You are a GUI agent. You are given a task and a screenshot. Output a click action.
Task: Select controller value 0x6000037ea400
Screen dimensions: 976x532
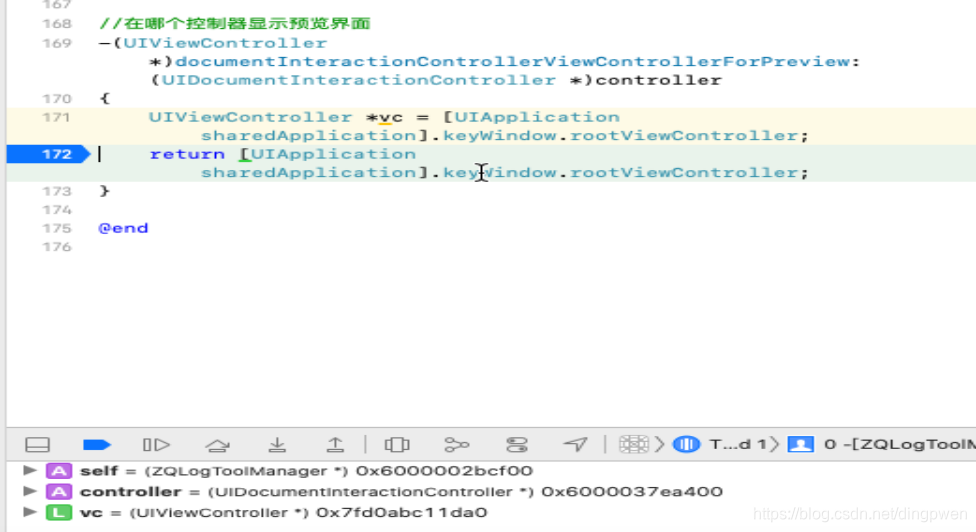(632, 492)
